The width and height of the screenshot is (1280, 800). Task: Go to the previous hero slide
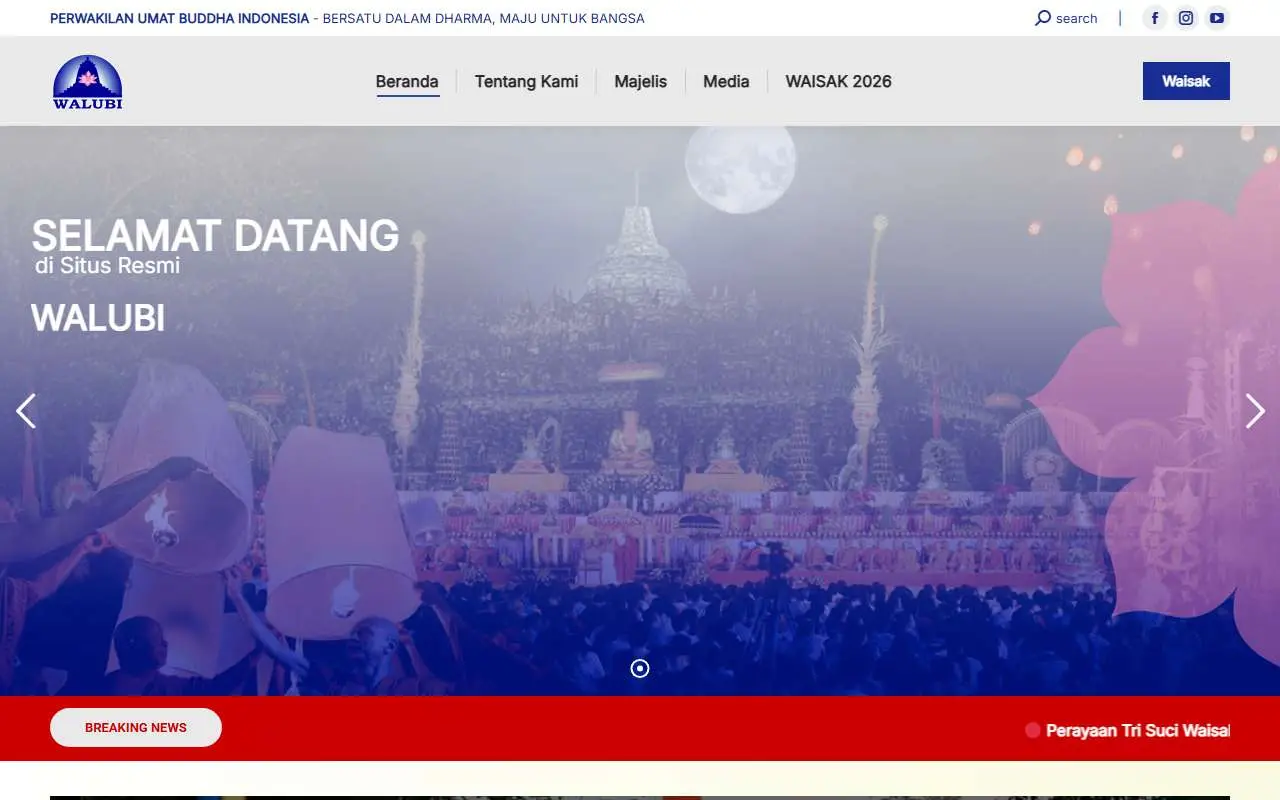pos(26,411)
